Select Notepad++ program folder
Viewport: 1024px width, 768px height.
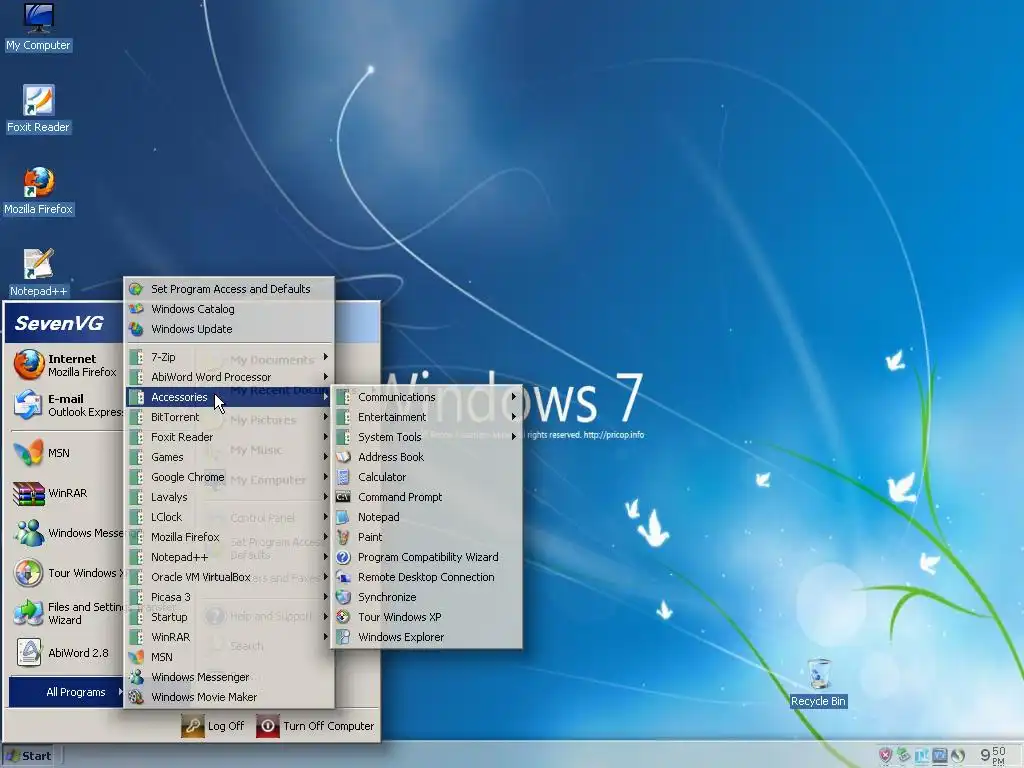229,557
